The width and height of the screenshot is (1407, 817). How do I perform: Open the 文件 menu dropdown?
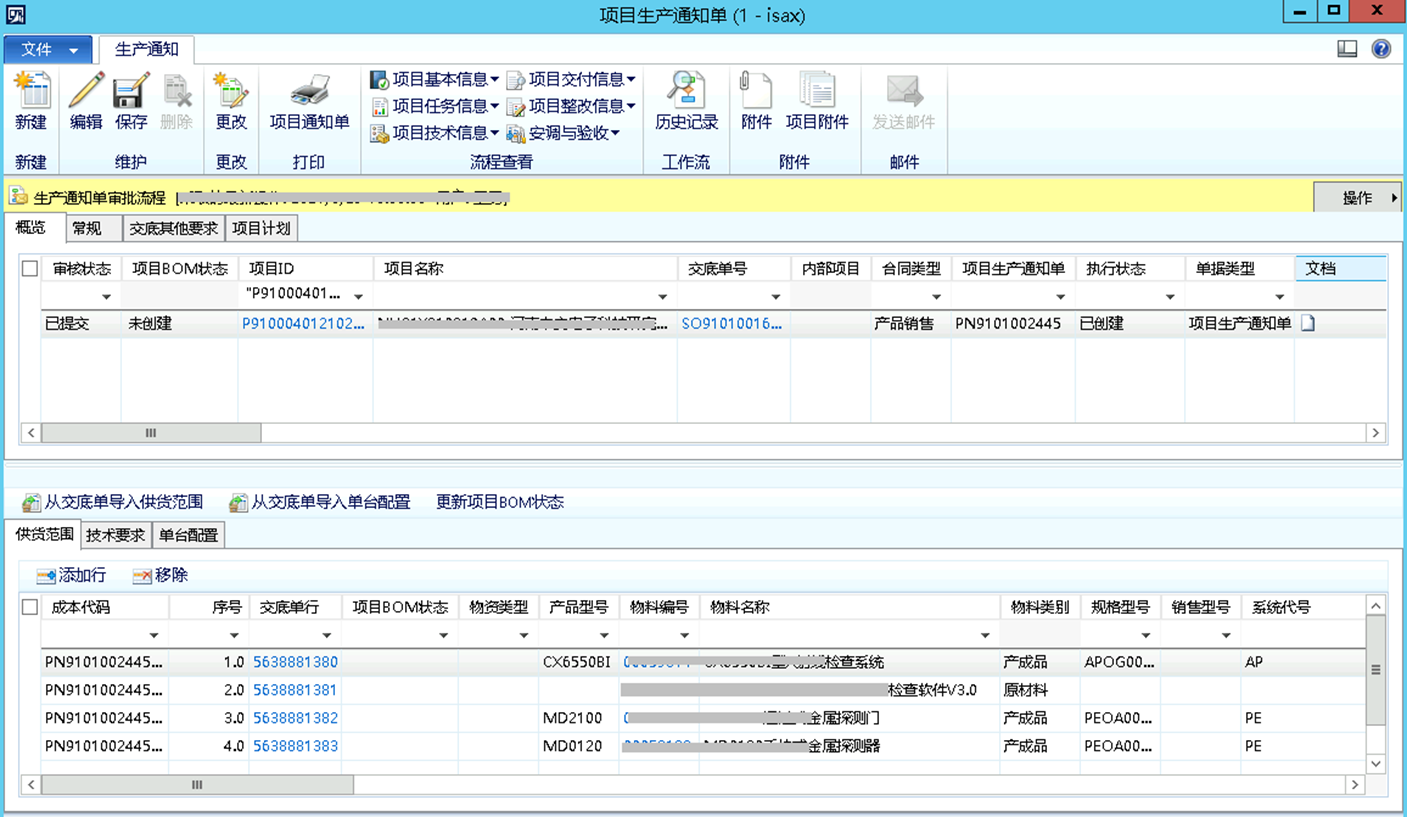coord(48,49)
